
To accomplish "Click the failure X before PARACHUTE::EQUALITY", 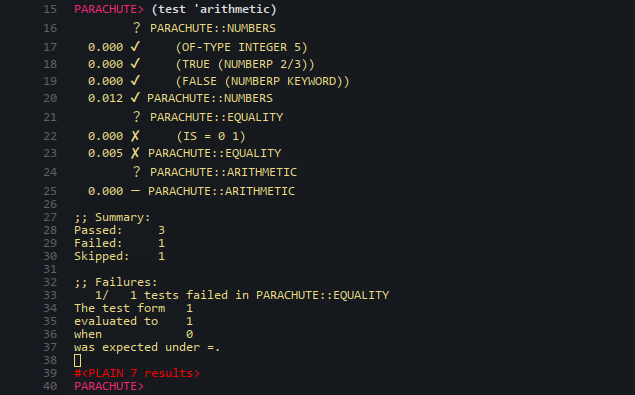I will pyautogui.click(x=135, y=153).
